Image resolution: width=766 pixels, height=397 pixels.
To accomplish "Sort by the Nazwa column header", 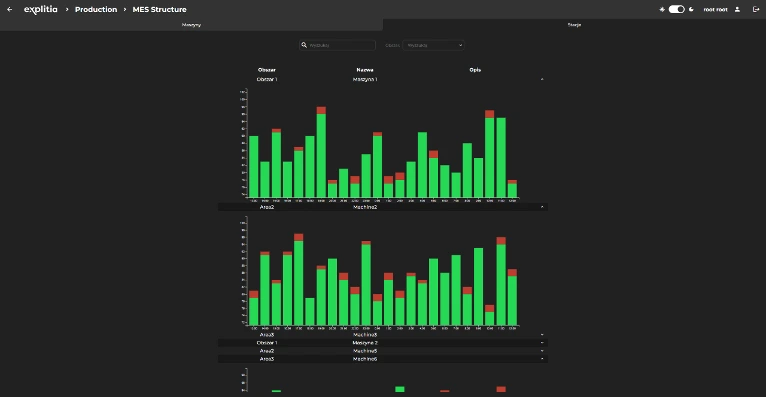I will (x=365, y=70).
